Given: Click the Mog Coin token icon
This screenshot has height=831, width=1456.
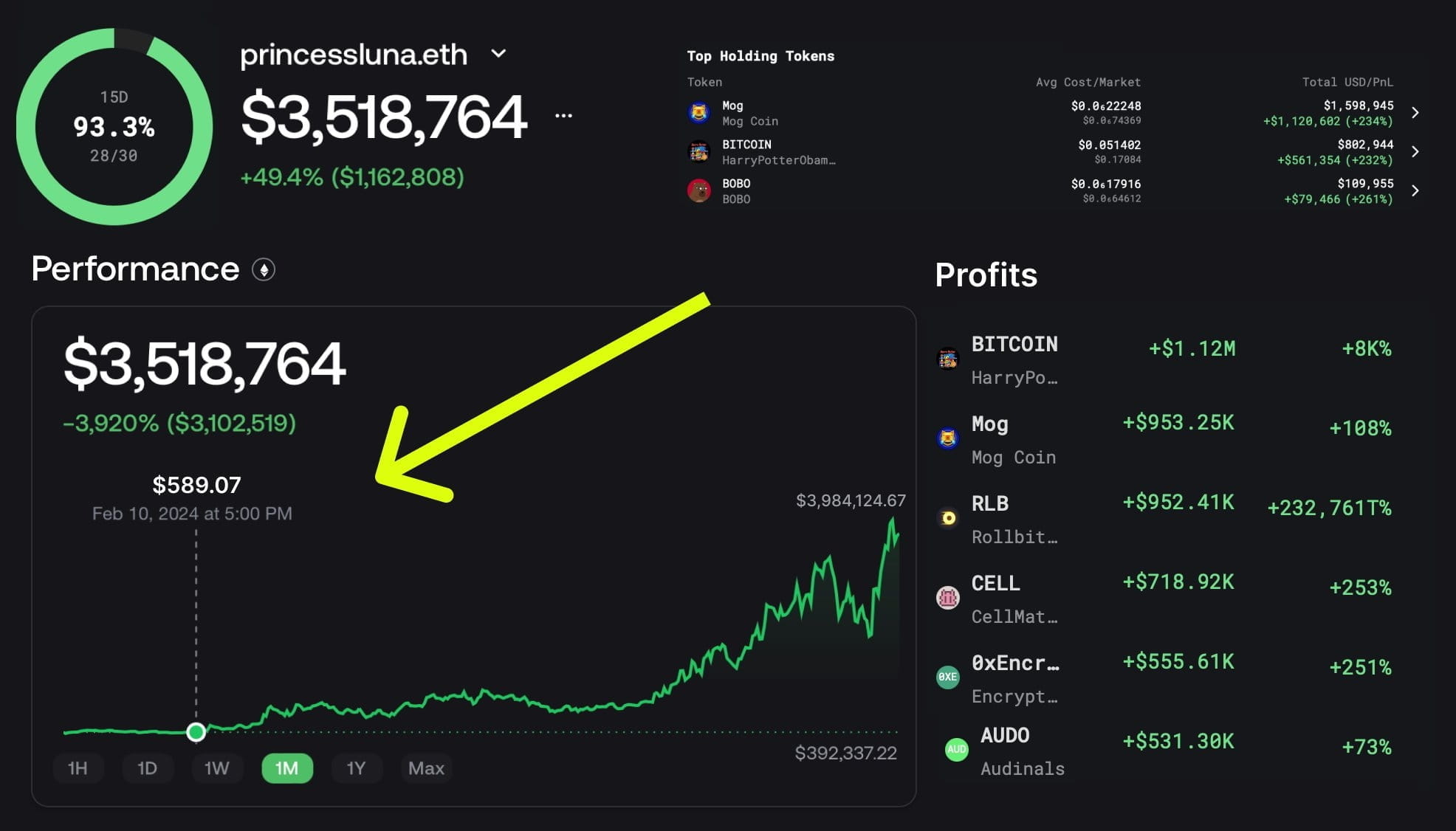Looking at the screenshot, I should 700,112.
